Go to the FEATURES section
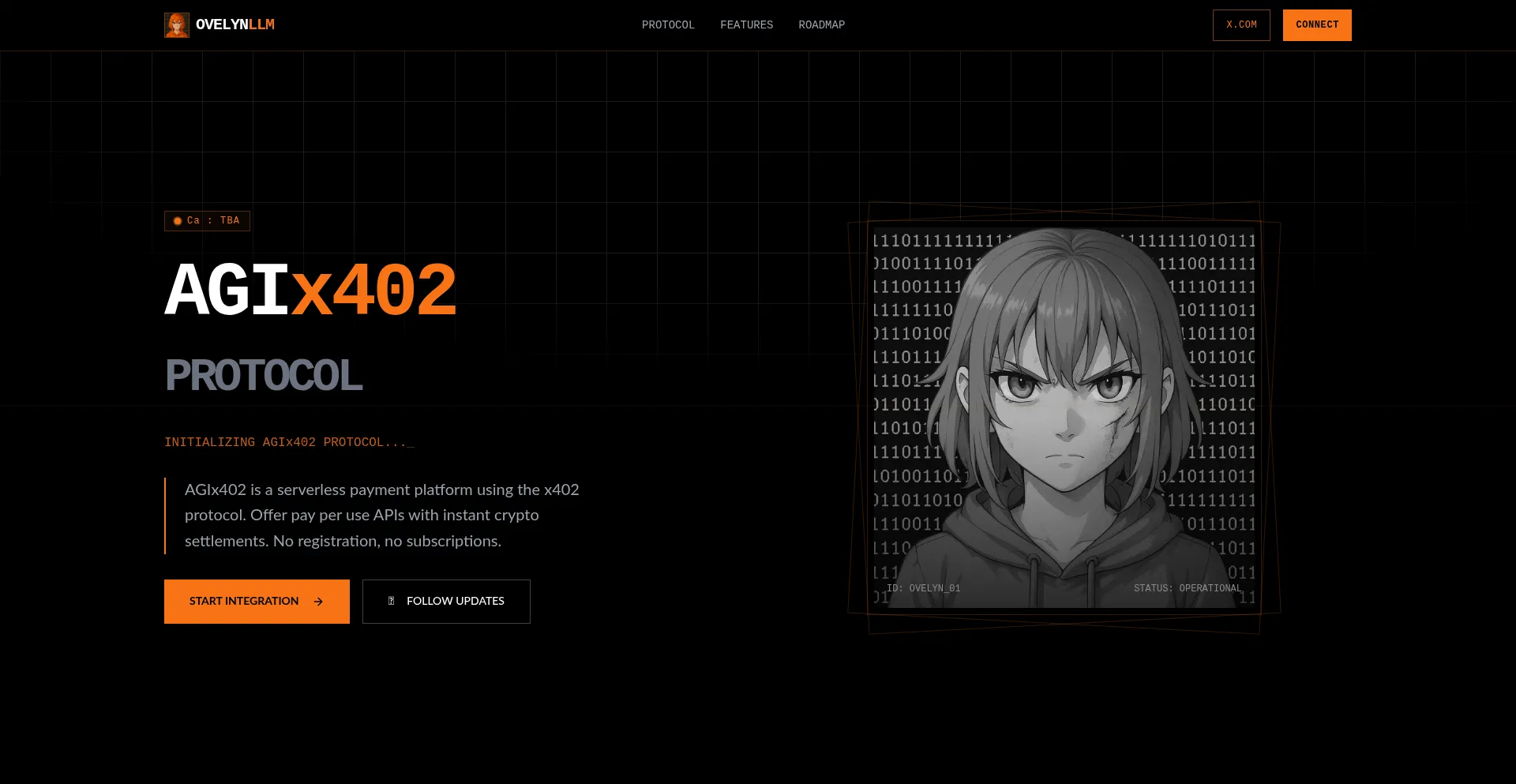 tap(746, 25)
